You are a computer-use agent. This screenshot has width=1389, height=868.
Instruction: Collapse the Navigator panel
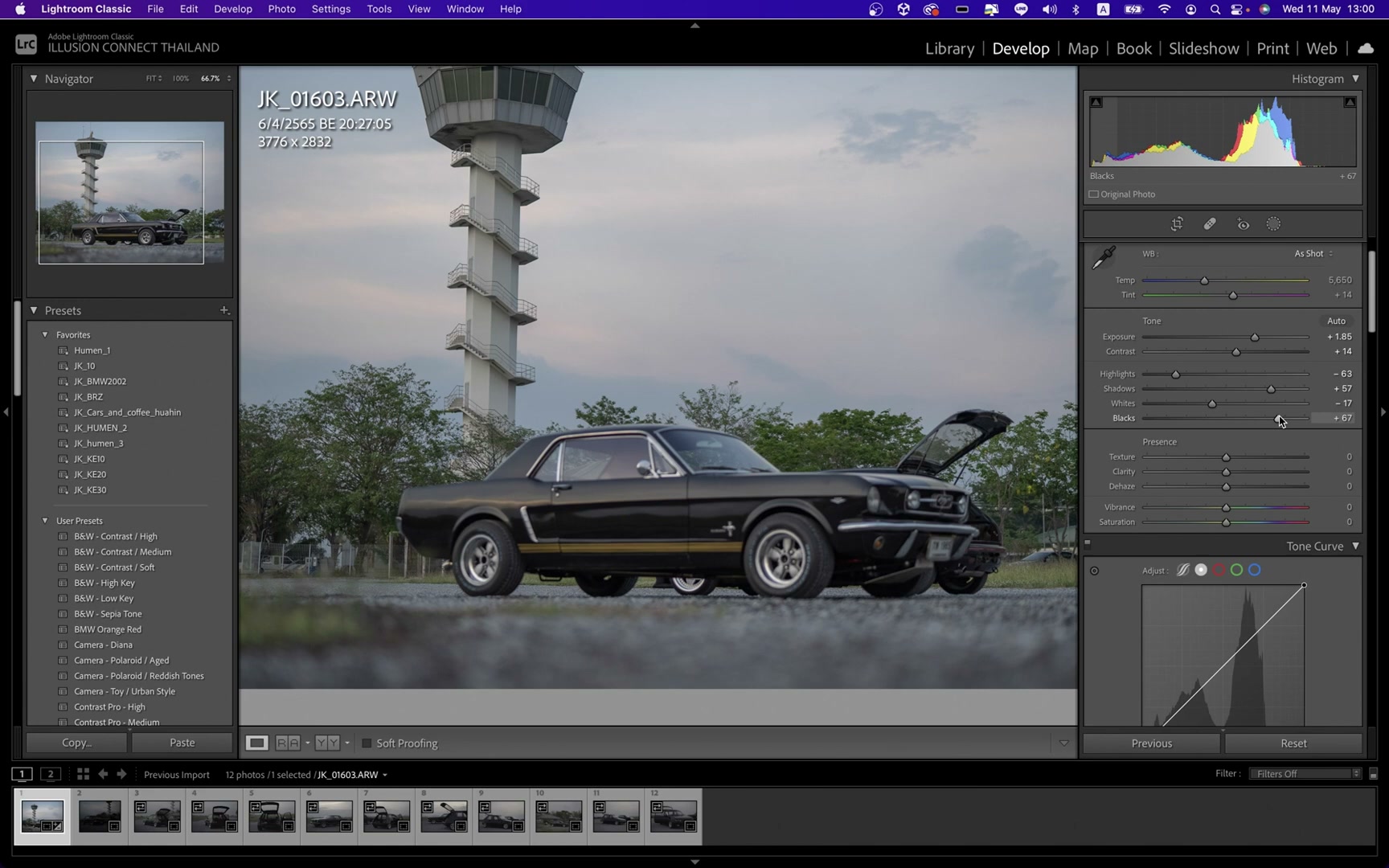pyautogui.click(x=34, y=79)
